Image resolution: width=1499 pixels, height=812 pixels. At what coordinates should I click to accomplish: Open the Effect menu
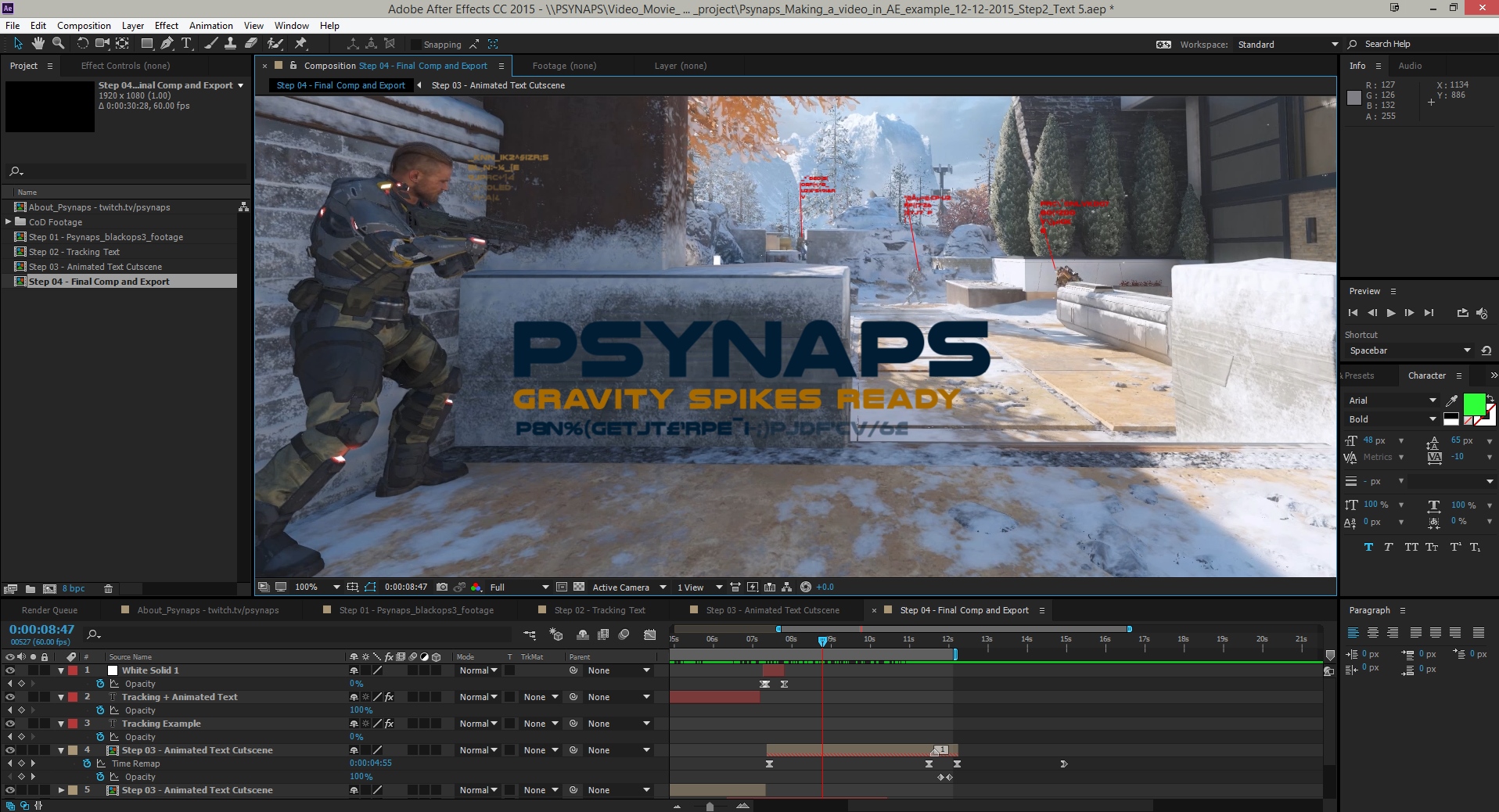pos(166,26)
